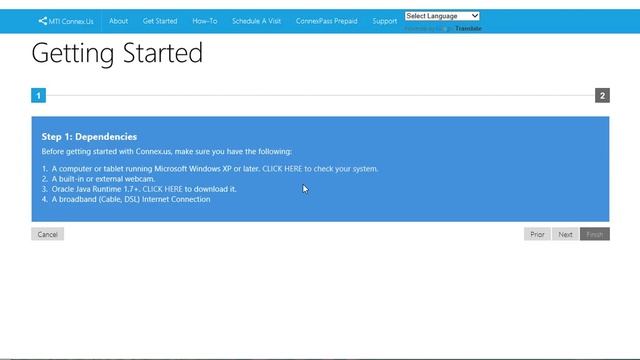Image resolution: width=640 pixels, height=360 pixels.
Task: Click the Finish button
Action: point(595,234)
